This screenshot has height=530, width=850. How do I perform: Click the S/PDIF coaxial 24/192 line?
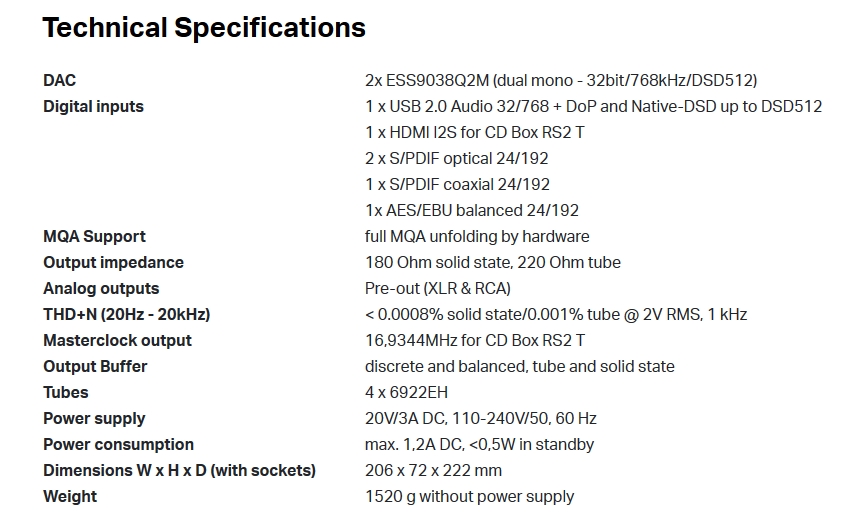click(x=458, y=184)
